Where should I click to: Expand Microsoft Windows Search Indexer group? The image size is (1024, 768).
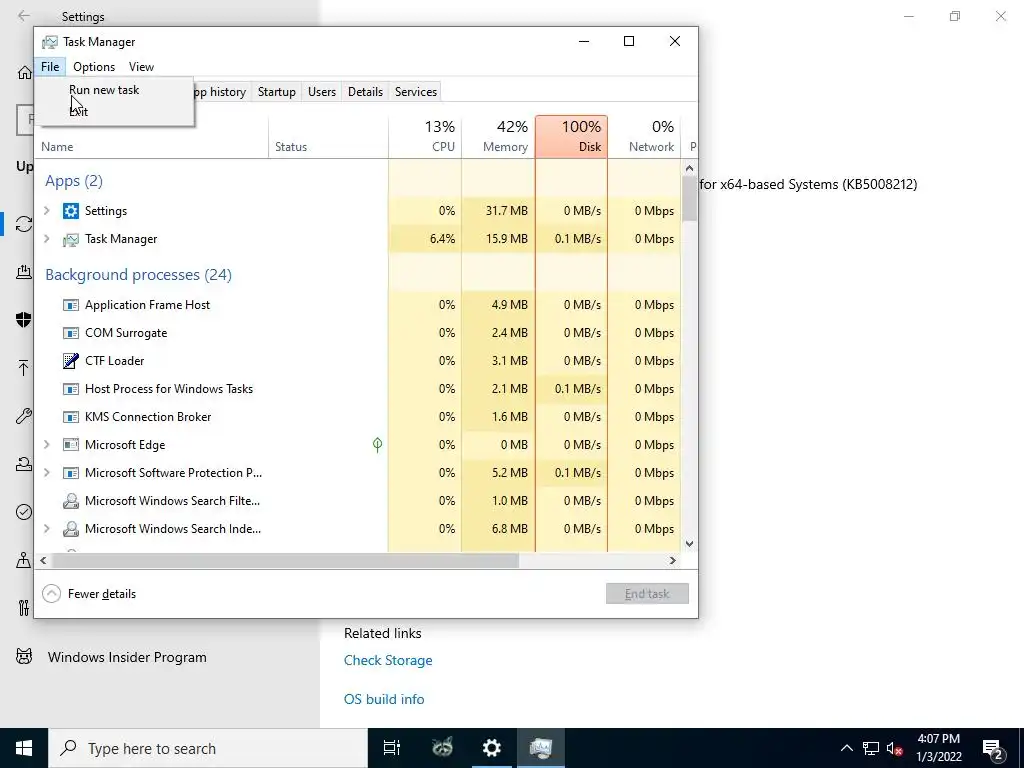[46, 528]
